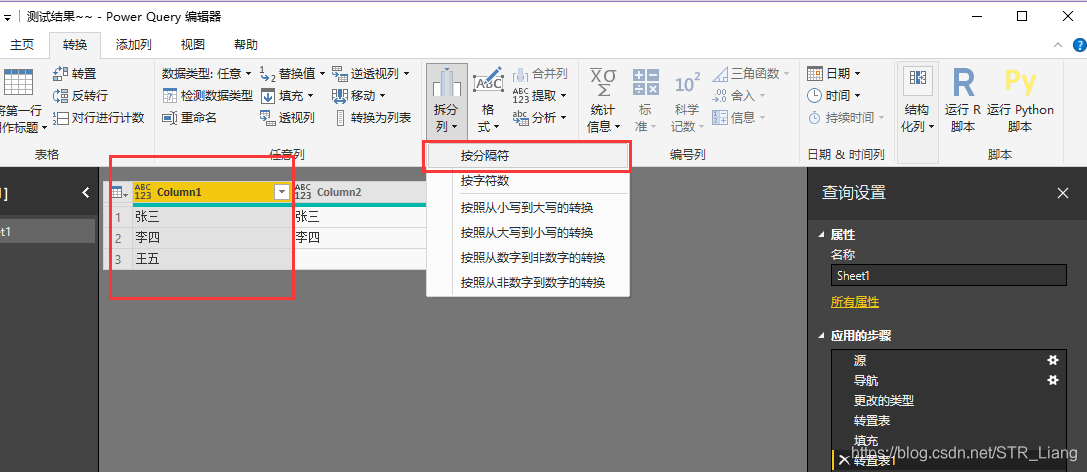The height and width of the screenshot is (472, 1087).
Task: Choose By Number of Characters (按字符数)
Action: (528, 181)
